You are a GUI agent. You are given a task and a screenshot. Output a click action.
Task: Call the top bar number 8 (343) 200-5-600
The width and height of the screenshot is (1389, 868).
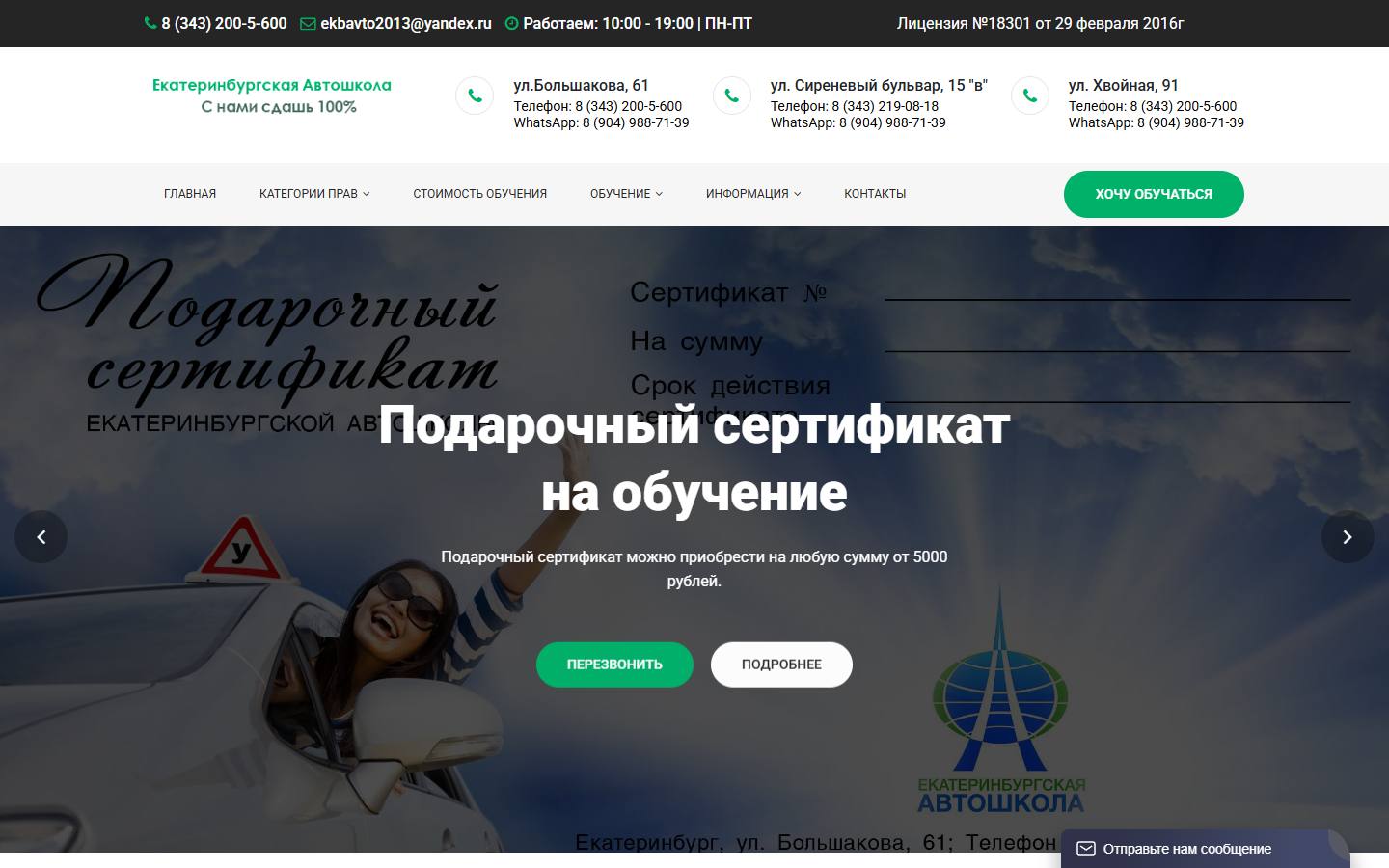click(224, 23)
